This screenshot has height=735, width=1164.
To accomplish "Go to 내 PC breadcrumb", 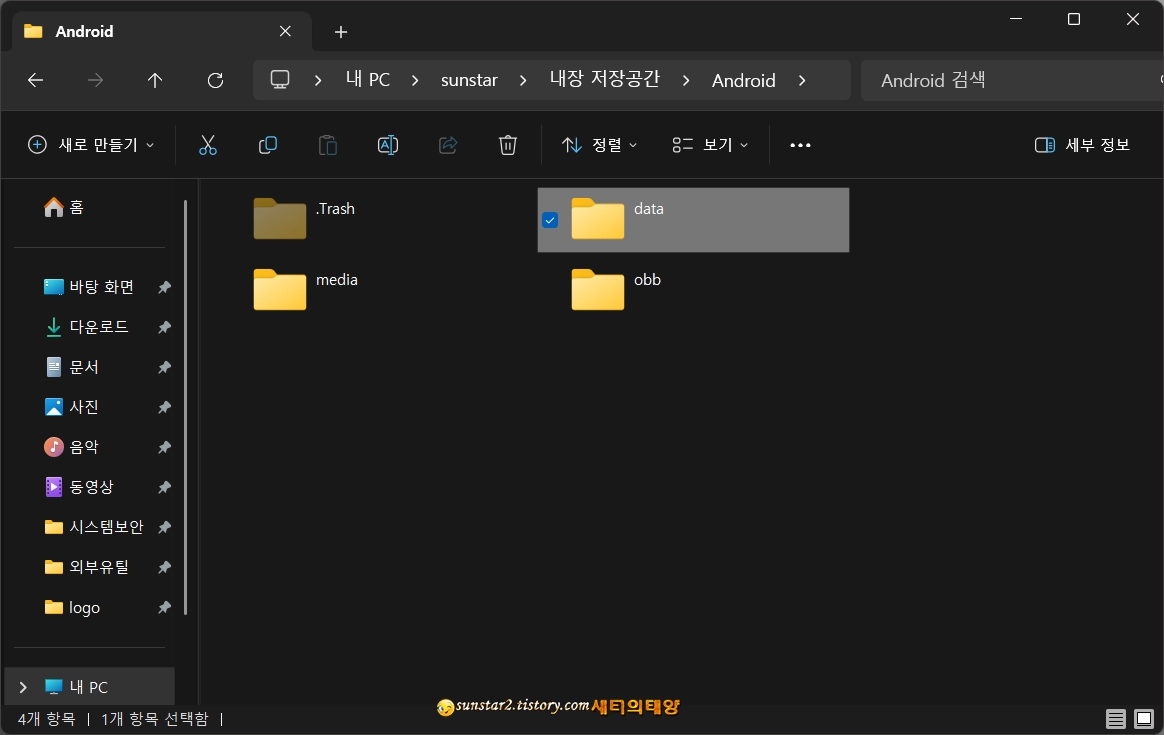I will [367, 79].
